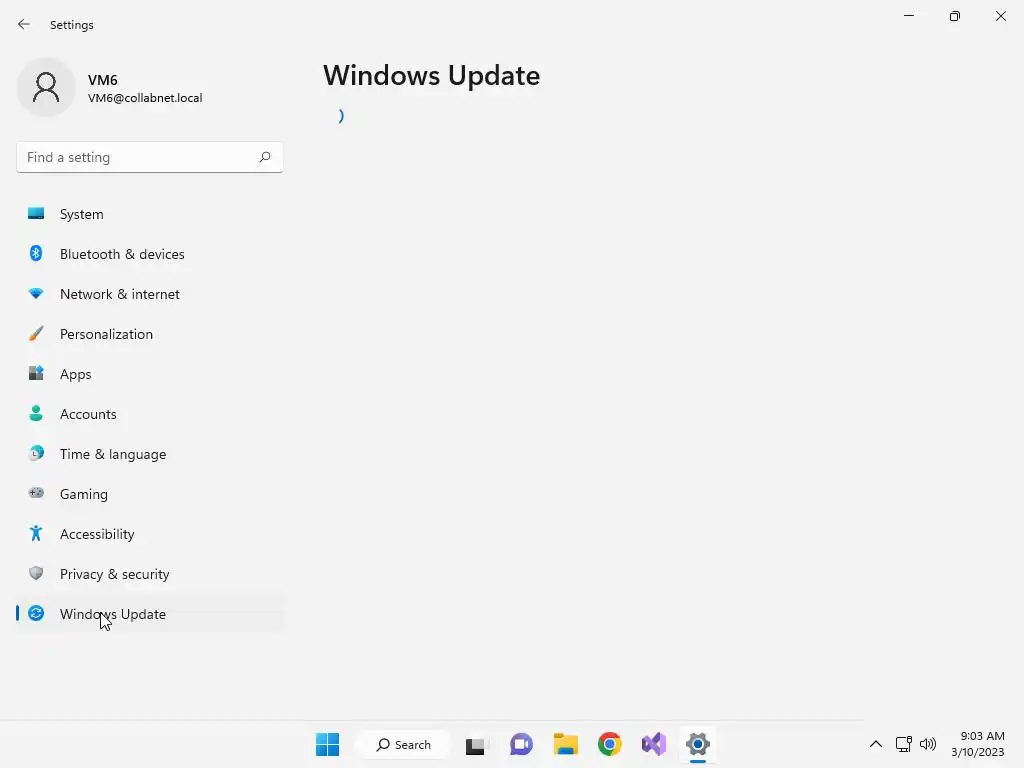
Task: Click the person icon beside Accounts
Action: pyautogui.click(x=36, y=413)
